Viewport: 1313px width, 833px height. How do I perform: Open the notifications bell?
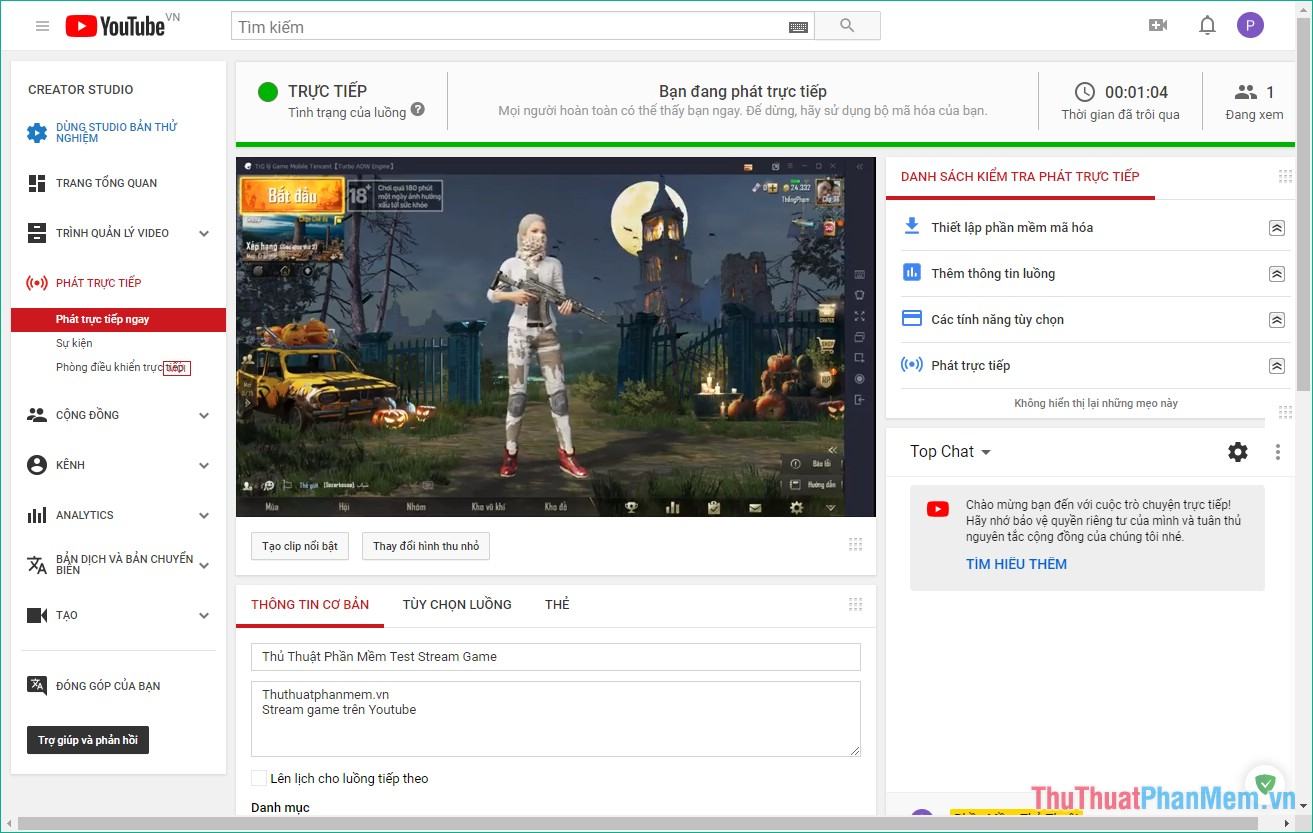coord(1207,25)
